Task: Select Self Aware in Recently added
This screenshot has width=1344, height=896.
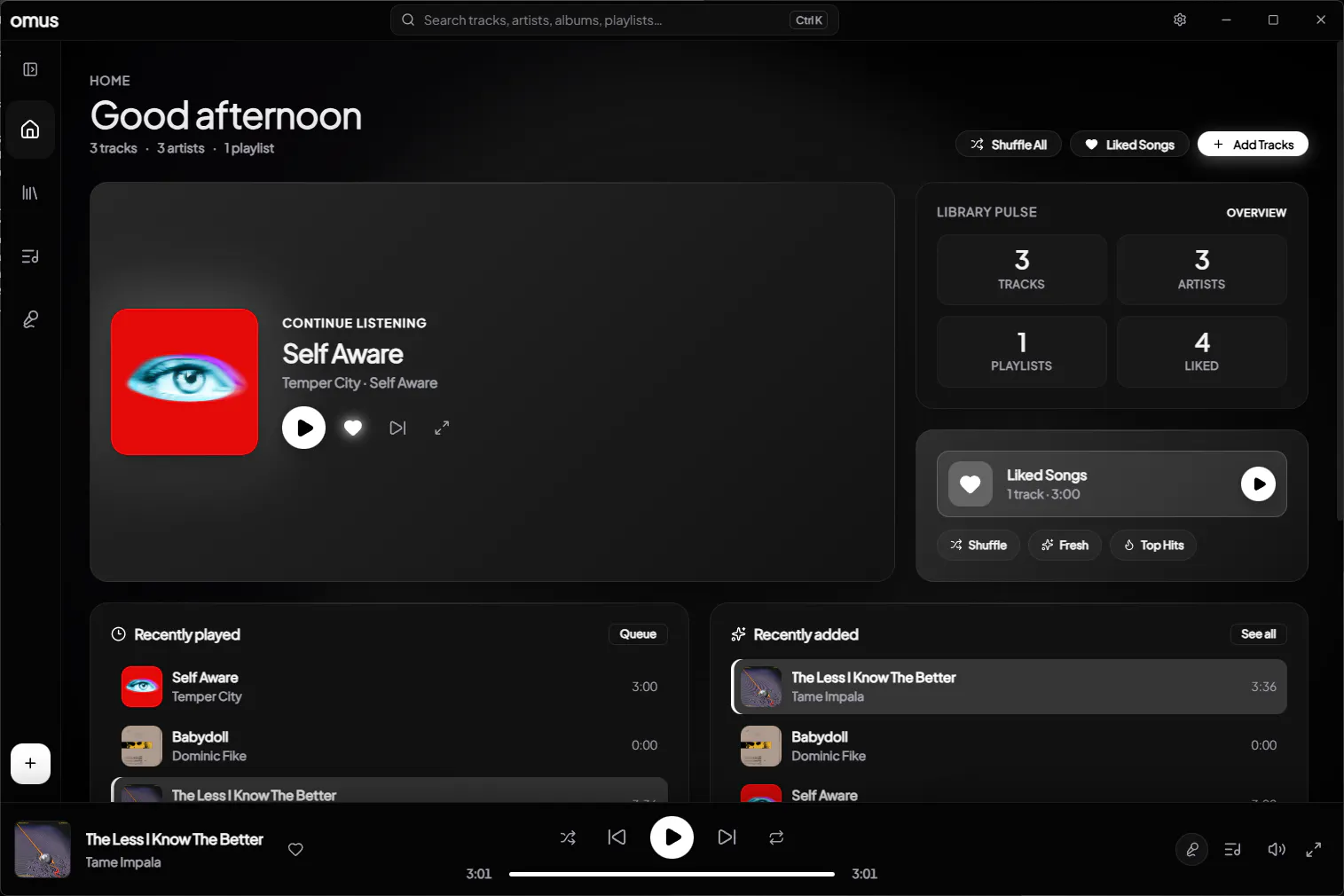Action: [x=1009, y=790]
